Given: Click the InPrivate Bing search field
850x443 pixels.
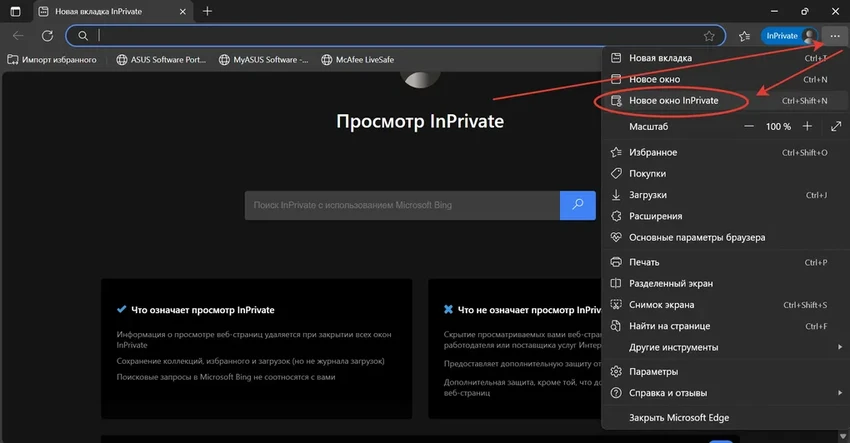Looking at the screenshot, I should 402,205.
